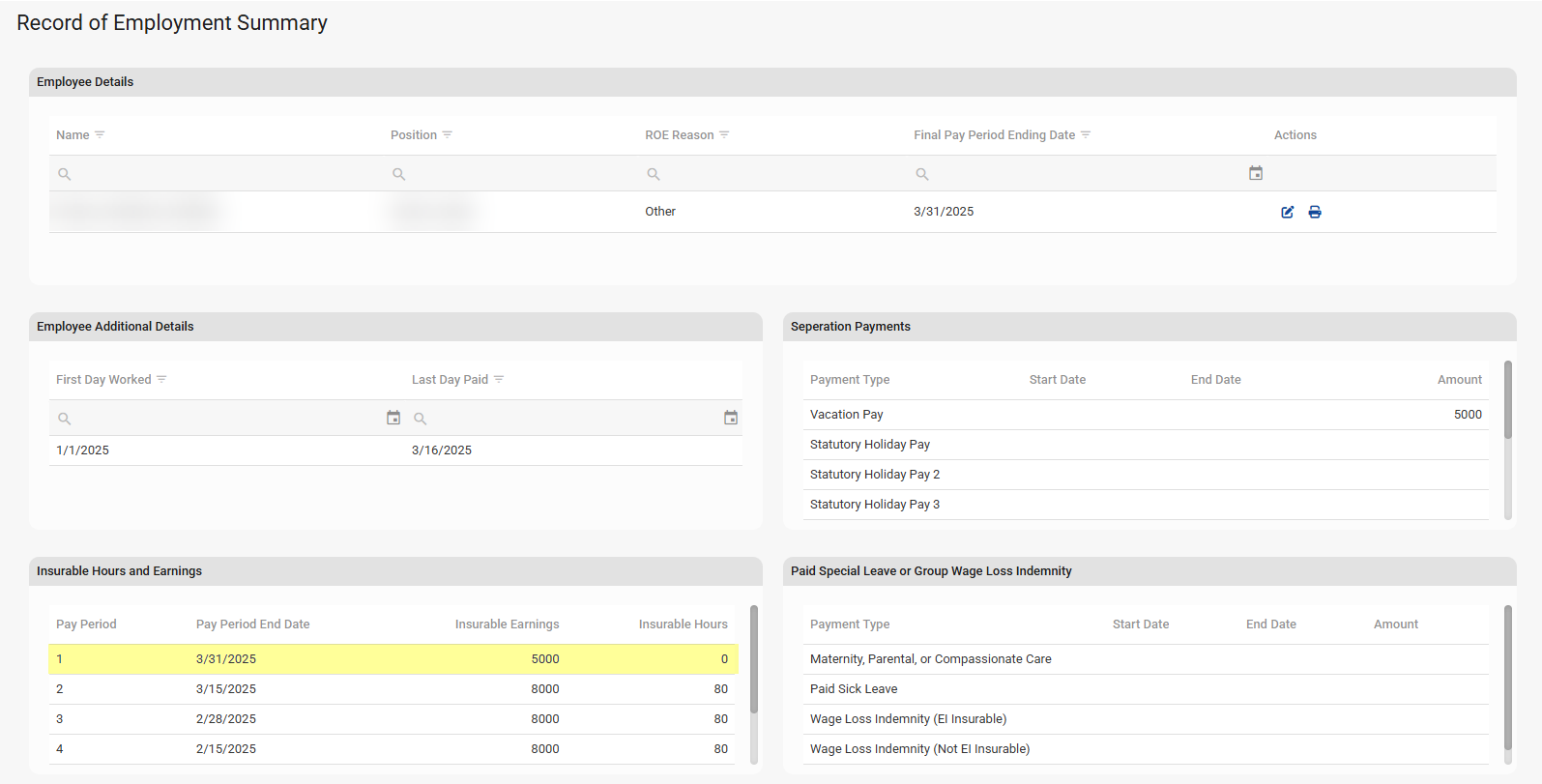
Task: Click the Vacation Pay row
Action: click(x=1145, y=415)
